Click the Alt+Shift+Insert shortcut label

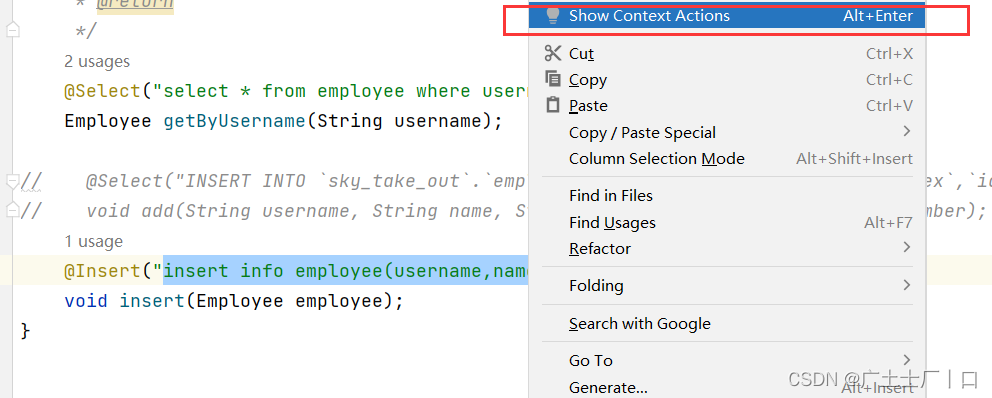(855, 158)
